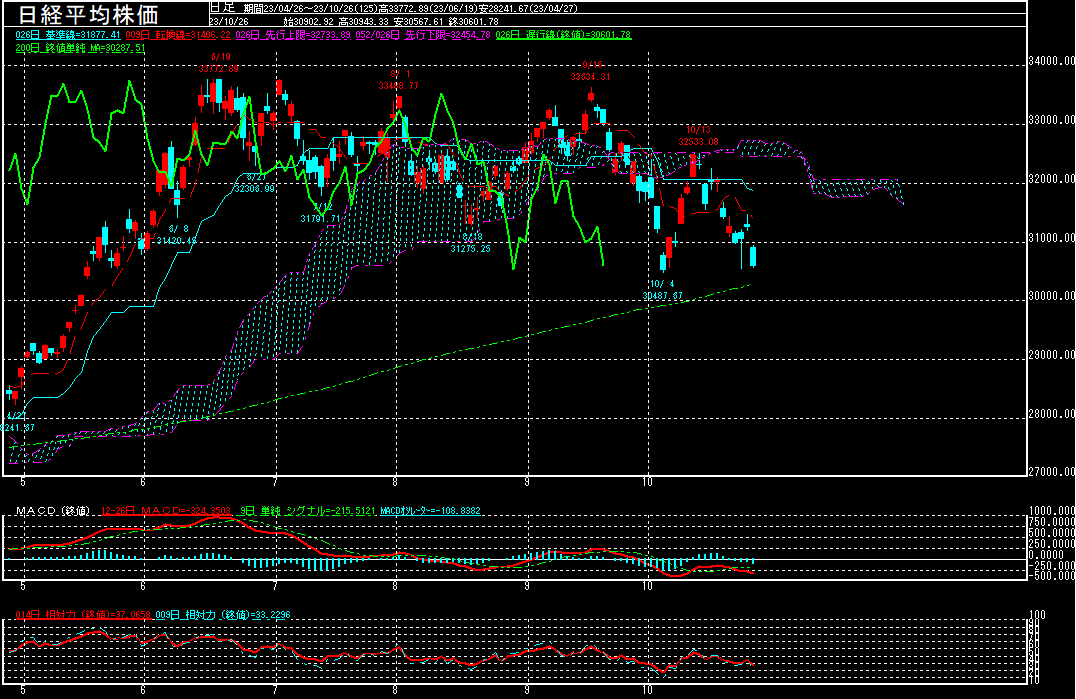Click the 31275.25 low annotation on 8/18
Image resolution: width=1076 pixels, height=699 pixels.
470,249
